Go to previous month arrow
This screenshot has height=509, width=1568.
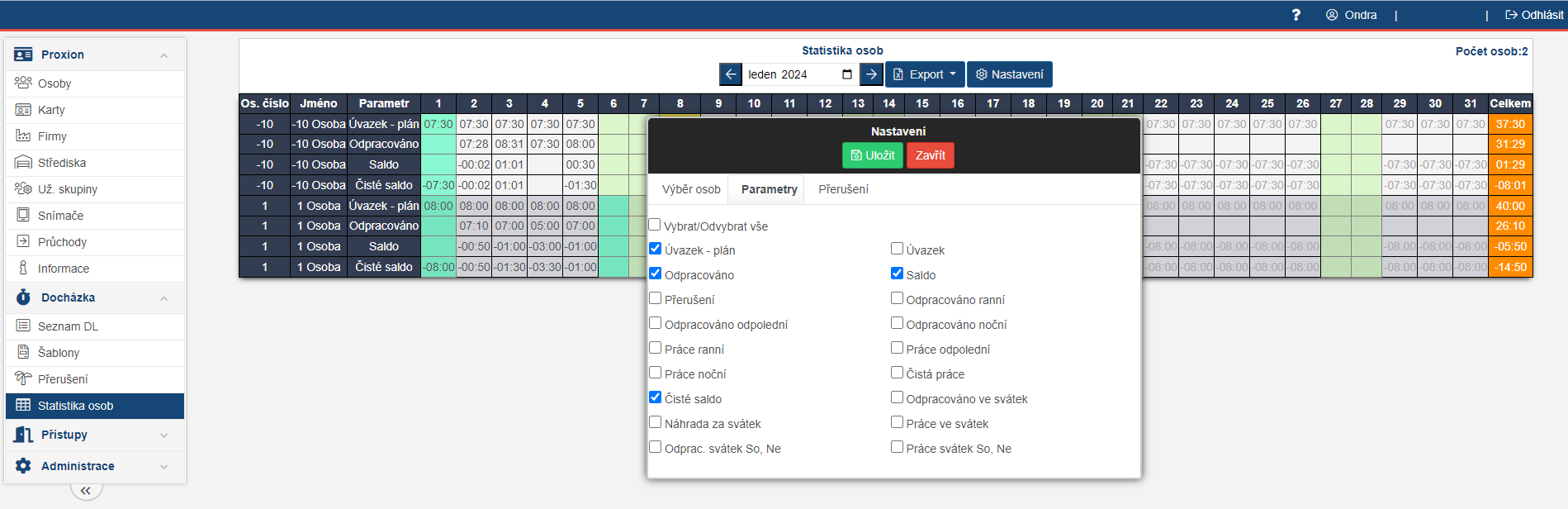tap(730, 74)
